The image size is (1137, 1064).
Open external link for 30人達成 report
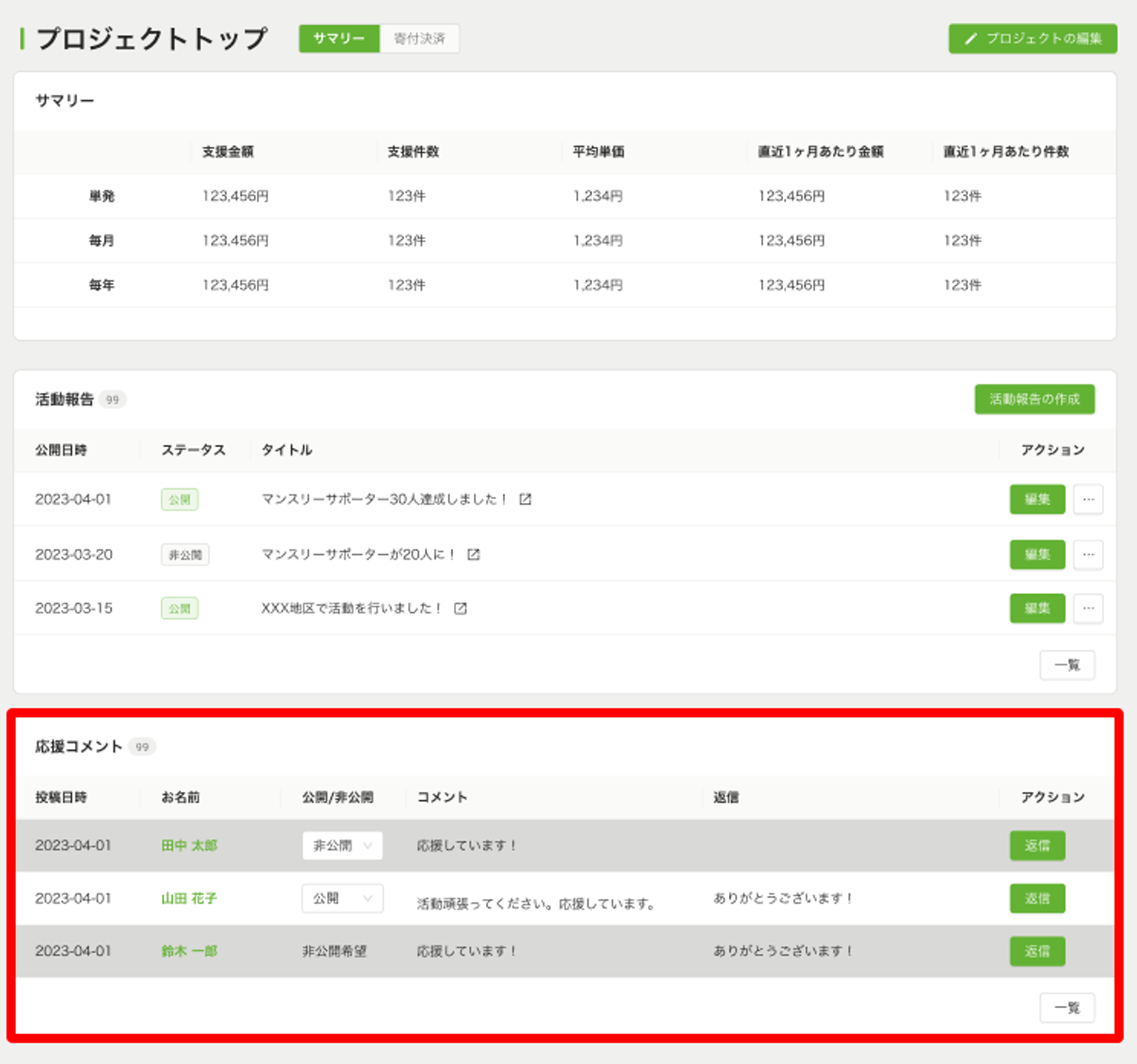click(x=525, y=499)
